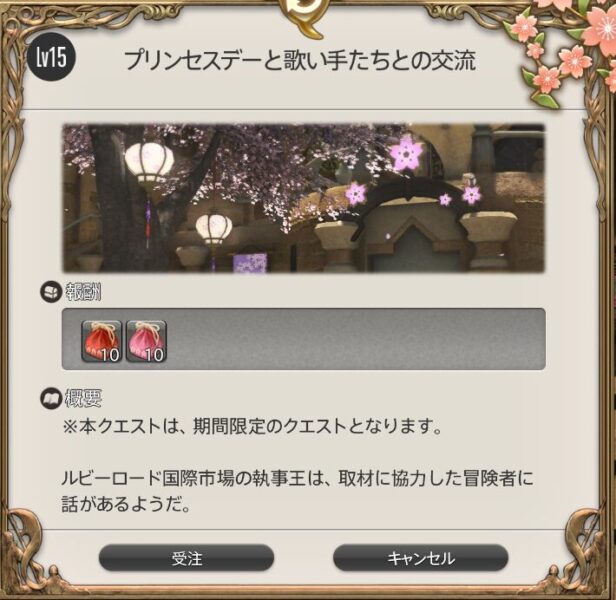Click the empty area of the gray reward panel
This screenshot has width=616, height=600.
pyautogui.click(x=356, y=339)
